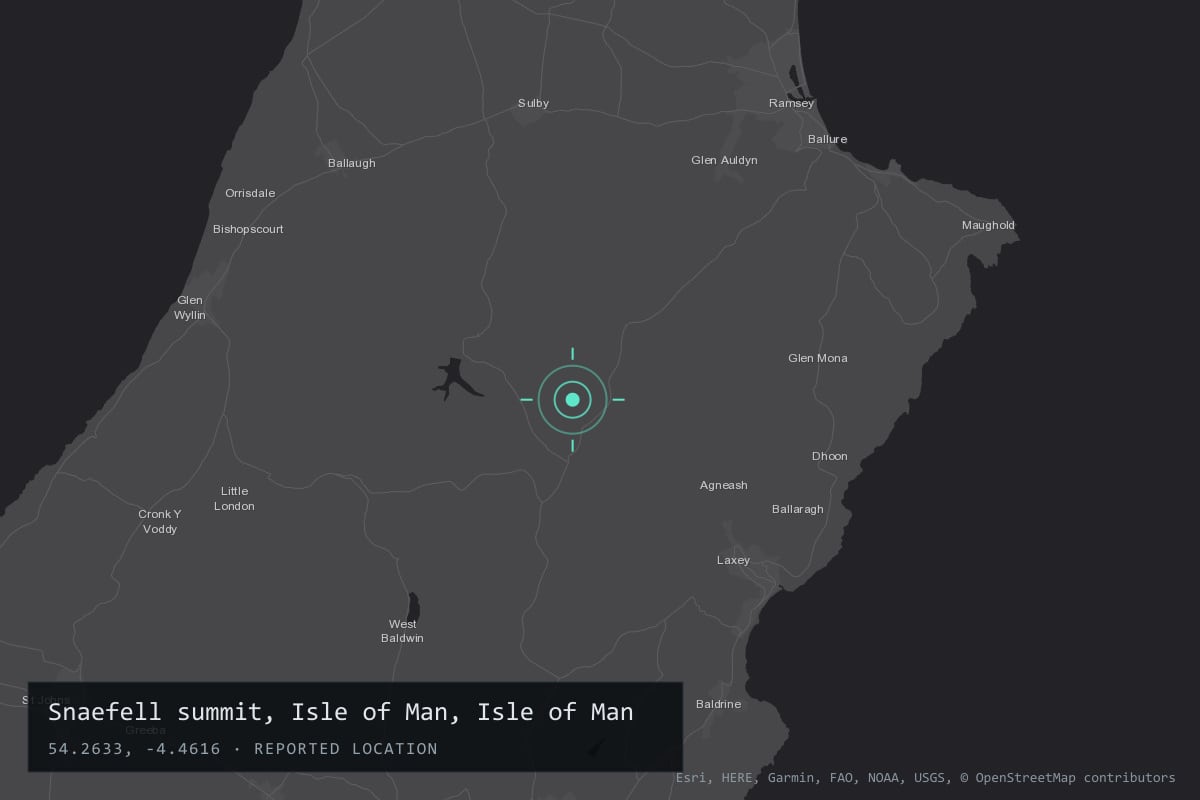Select the Snaefell summit caption title
The width and height of the screenshot is (1200, 800).
[x=341, y=712]
